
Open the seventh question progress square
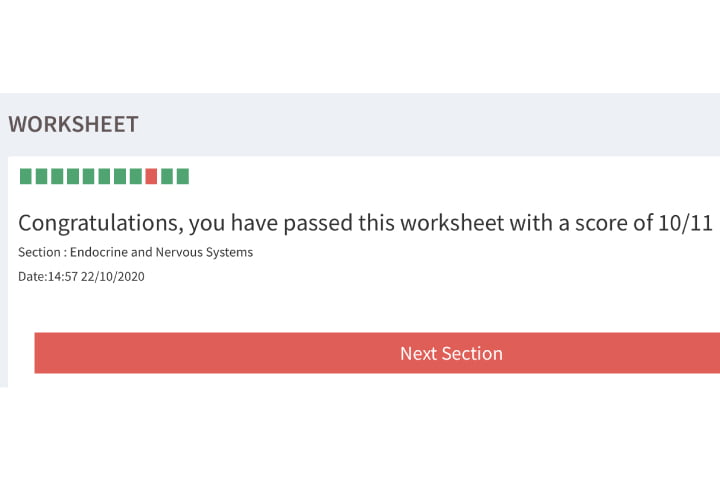click(x=120, y=177)
